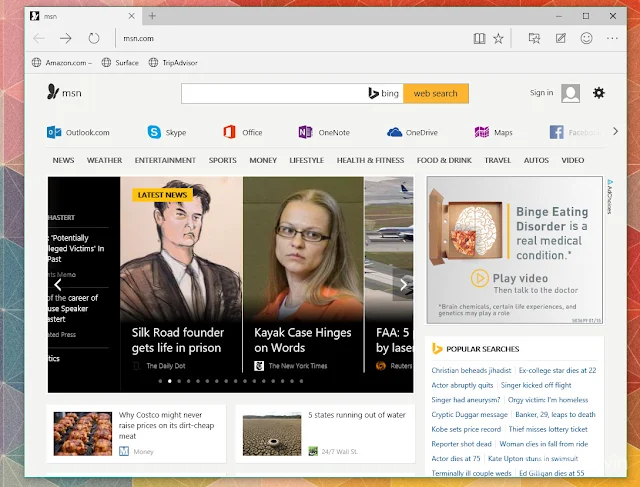
Task: Go back with the browser back arrow
Action: pos(39,38)
